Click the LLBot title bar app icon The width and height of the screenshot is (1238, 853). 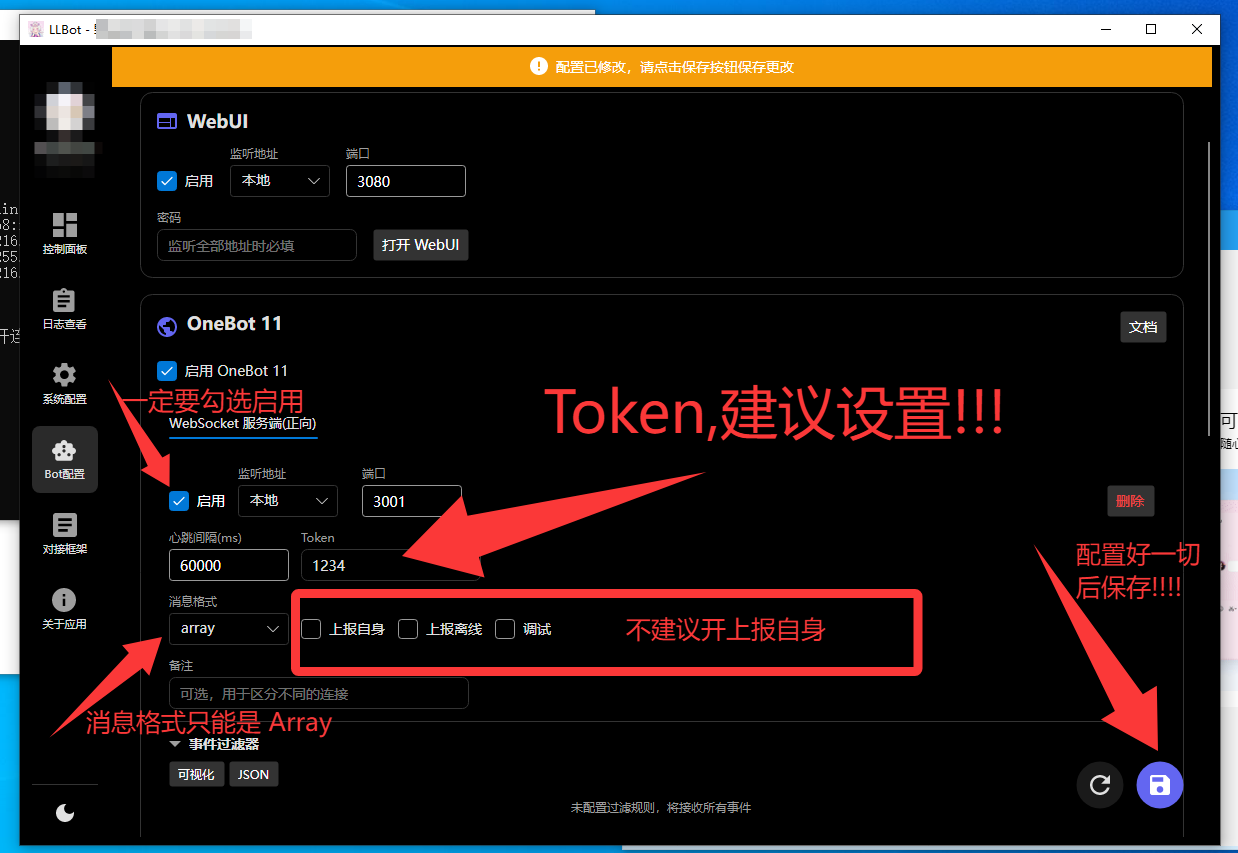click(x=36, y=29)
